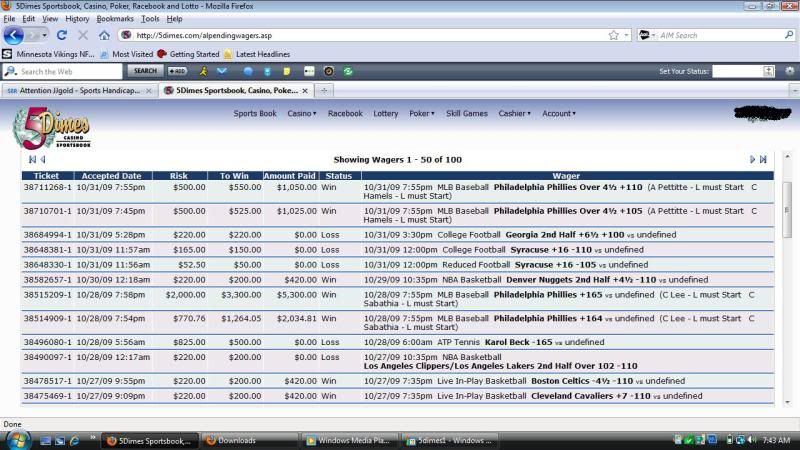Open the Bookmarks menu
The height and width of the screenshot is (450, 800).
tap(115, 18)
